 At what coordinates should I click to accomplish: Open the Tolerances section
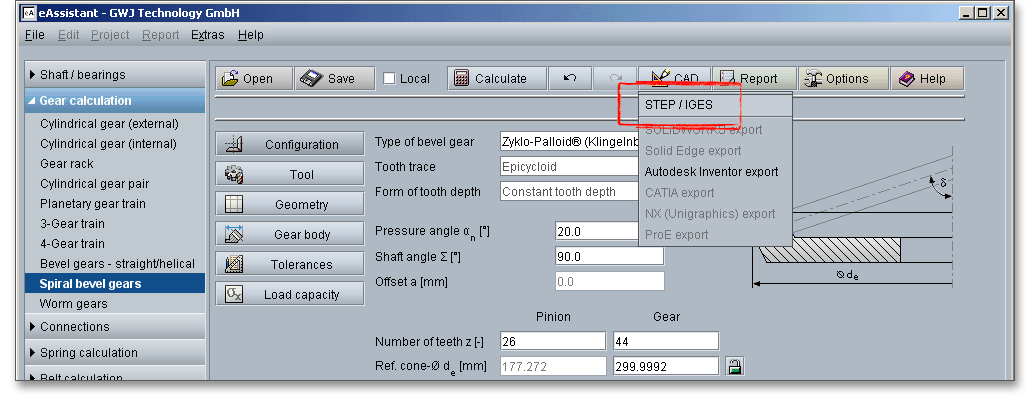(x=290, y=264)
